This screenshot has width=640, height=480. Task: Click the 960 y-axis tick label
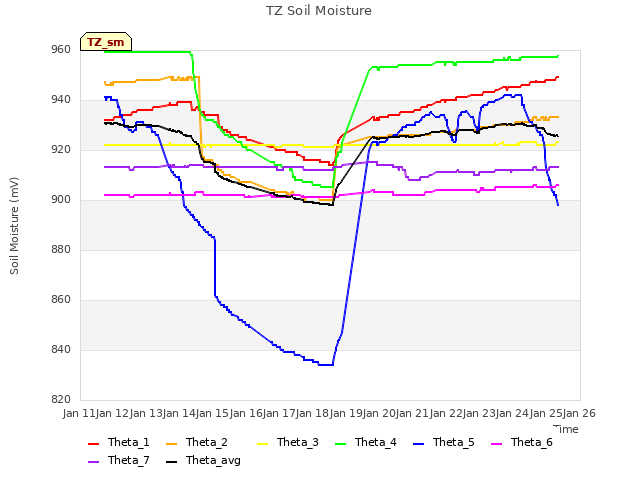(61, 50)
